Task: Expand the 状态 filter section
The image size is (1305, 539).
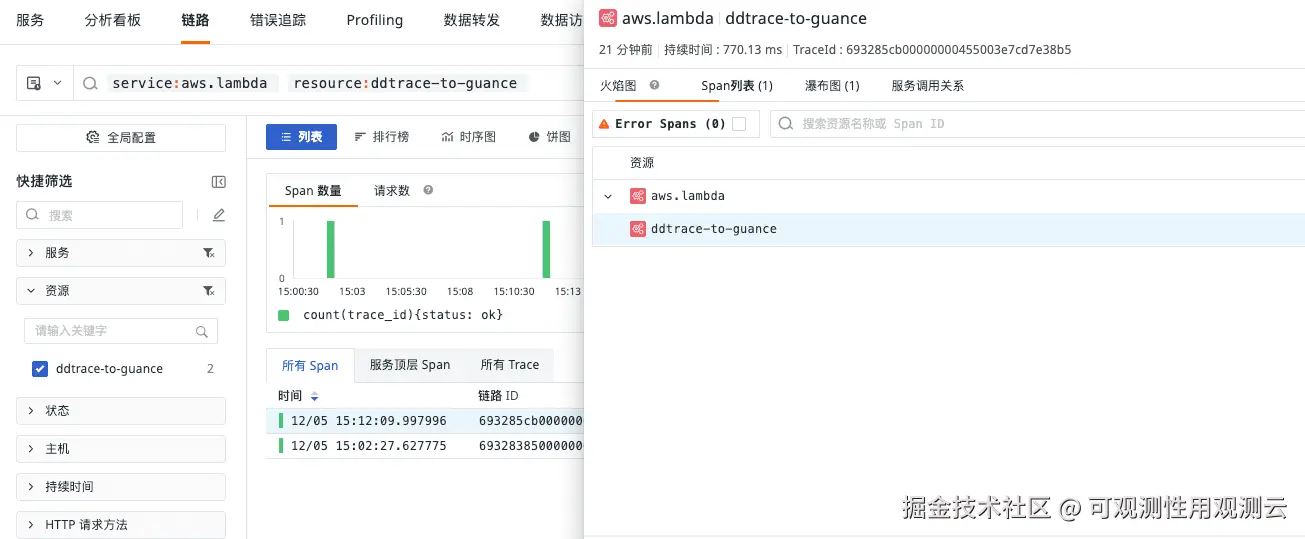Action: click(x=121, y=411)
